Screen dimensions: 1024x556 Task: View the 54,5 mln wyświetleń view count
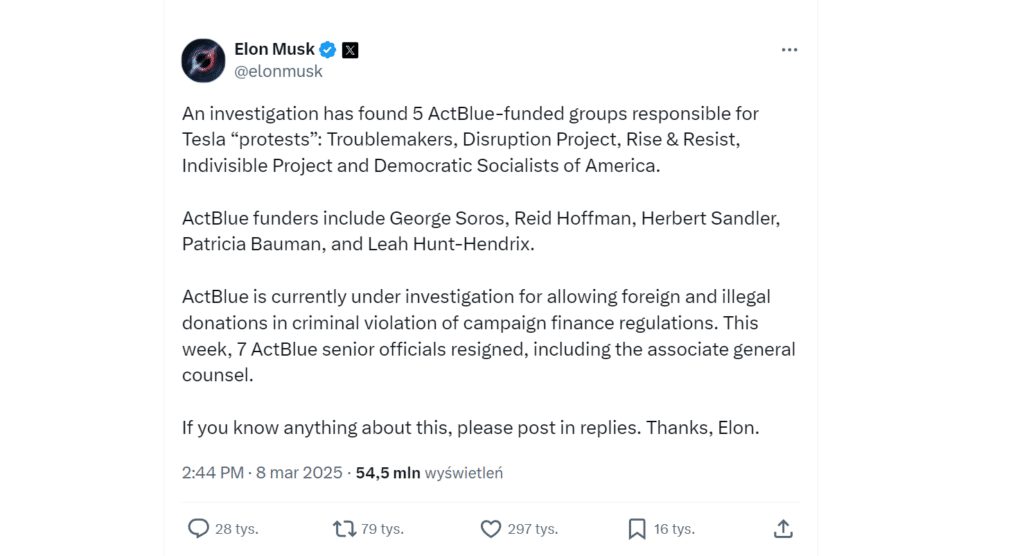pos(429,472)
